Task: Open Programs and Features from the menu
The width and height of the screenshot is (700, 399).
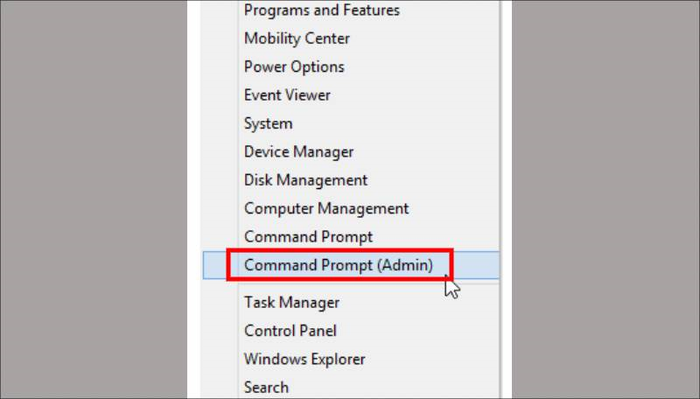Action: click(321, 10)
